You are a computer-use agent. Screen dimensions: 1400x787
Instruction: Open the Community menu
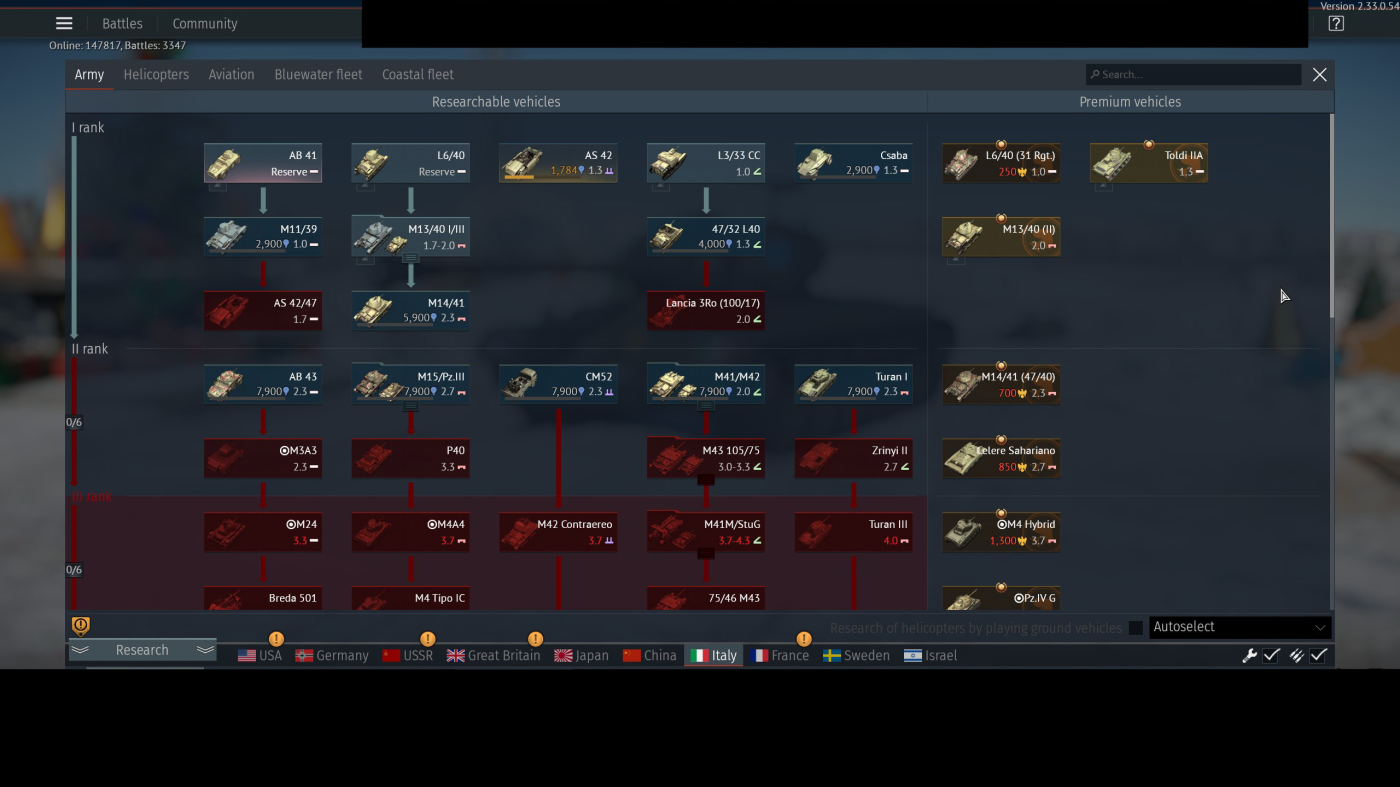(205, 24)
